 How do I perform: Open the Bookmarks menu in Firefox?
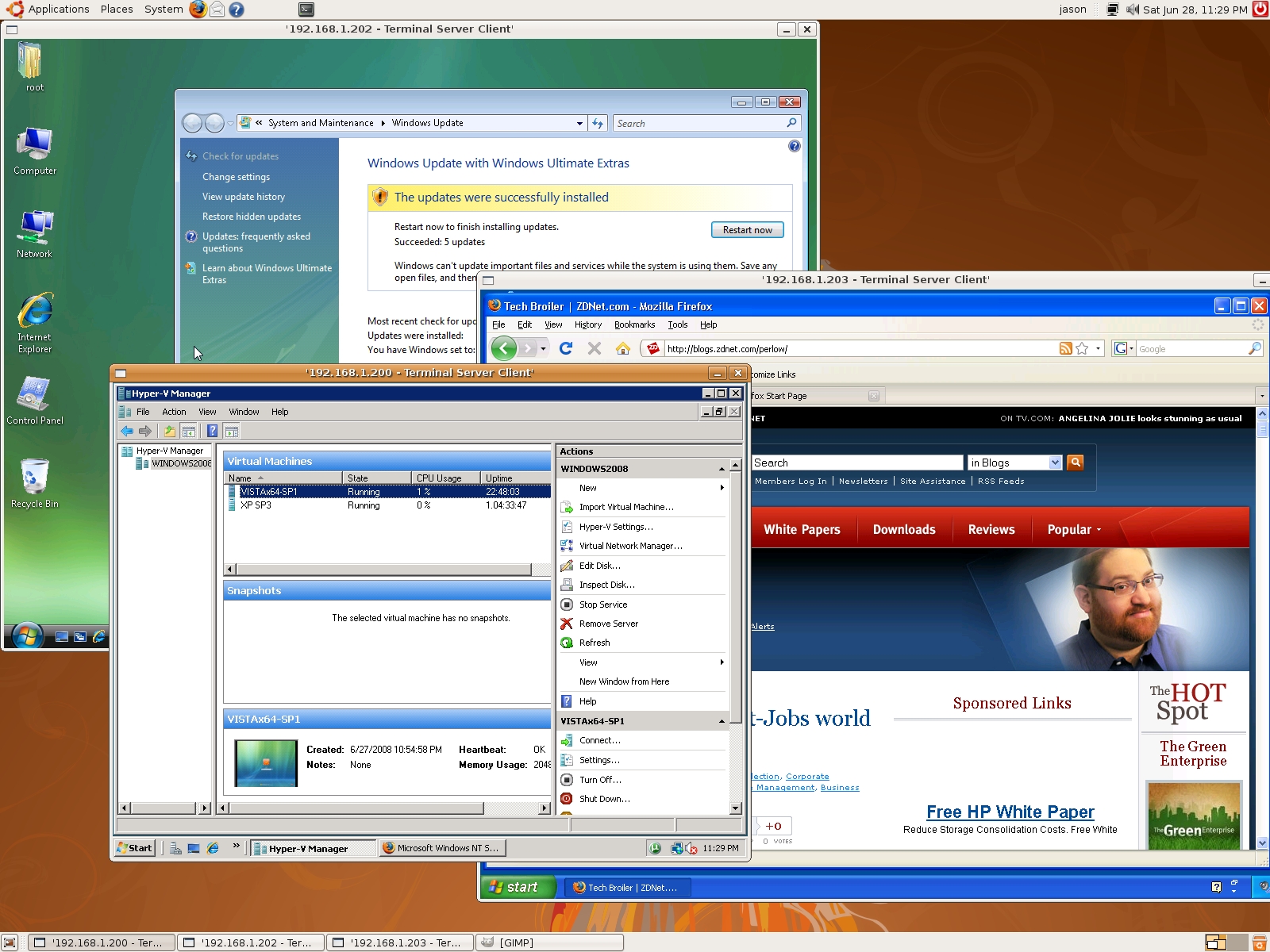(634, 324)
